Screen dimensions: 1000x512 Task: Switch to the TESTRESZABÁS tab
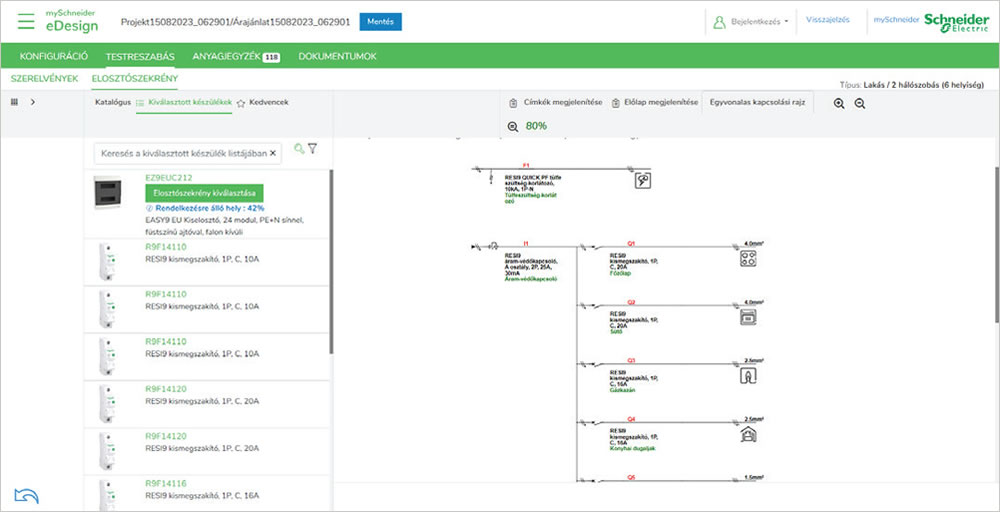click(x=140, y=56)
